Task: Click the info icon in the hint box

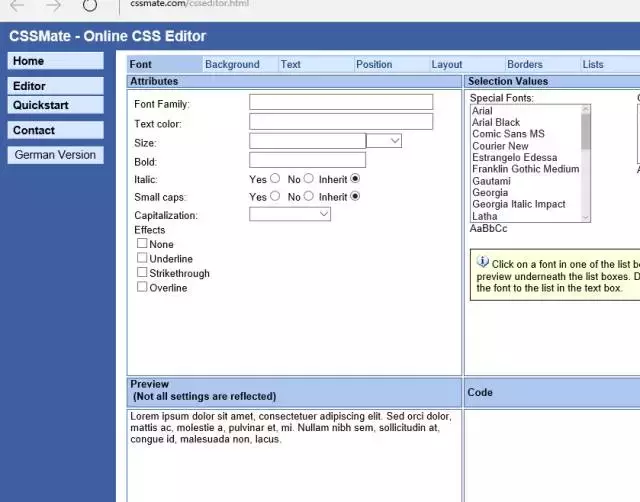Action: [x=482, y=262]
